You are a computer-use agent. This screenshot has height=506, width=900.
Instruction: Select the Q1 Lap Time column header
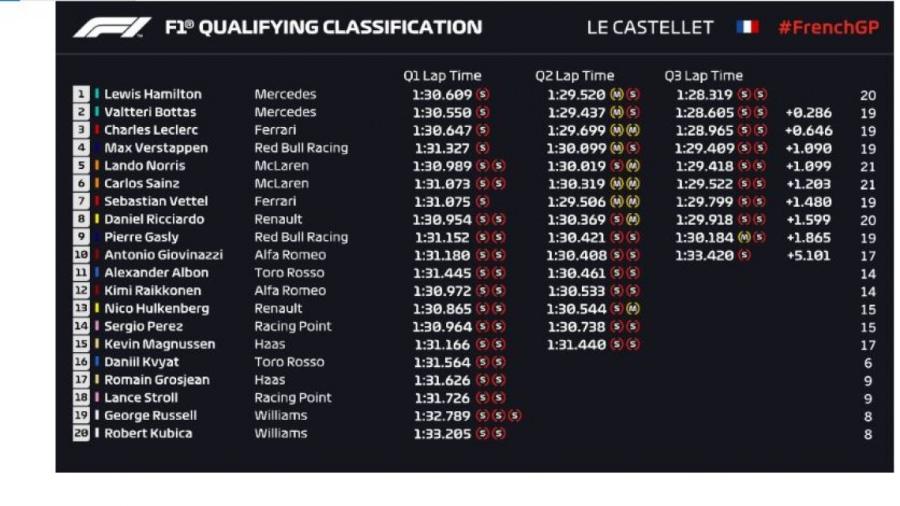(441, 75)
